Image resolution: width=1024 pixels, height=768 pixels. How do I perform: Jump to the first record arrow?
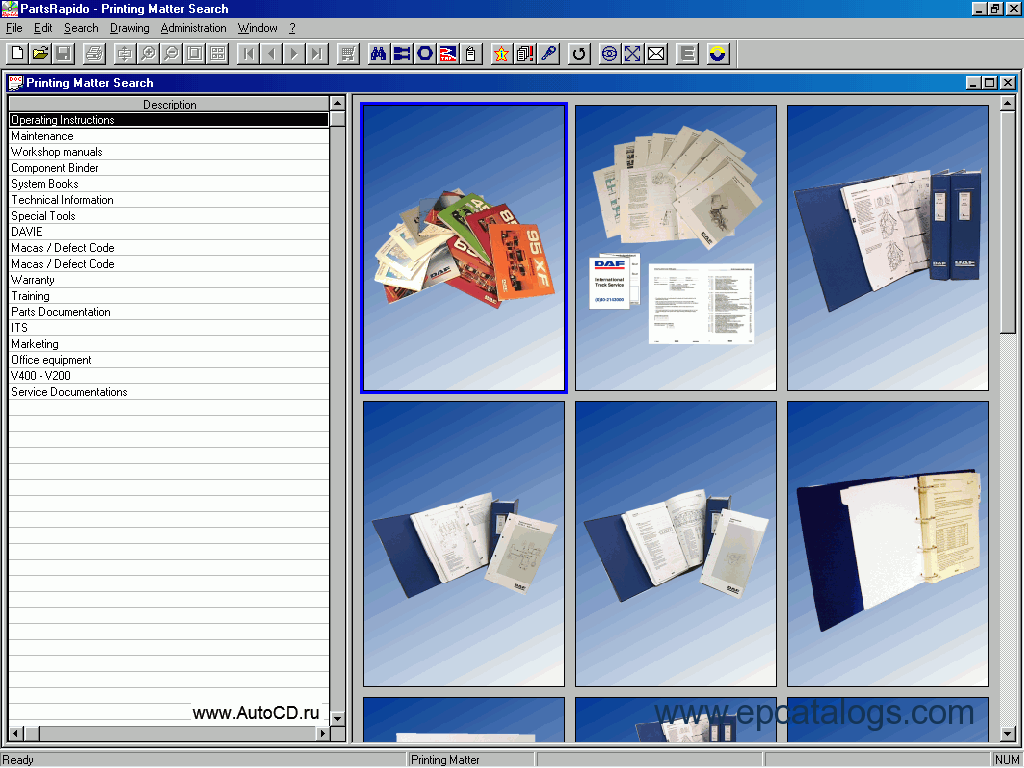coord(248,54)
